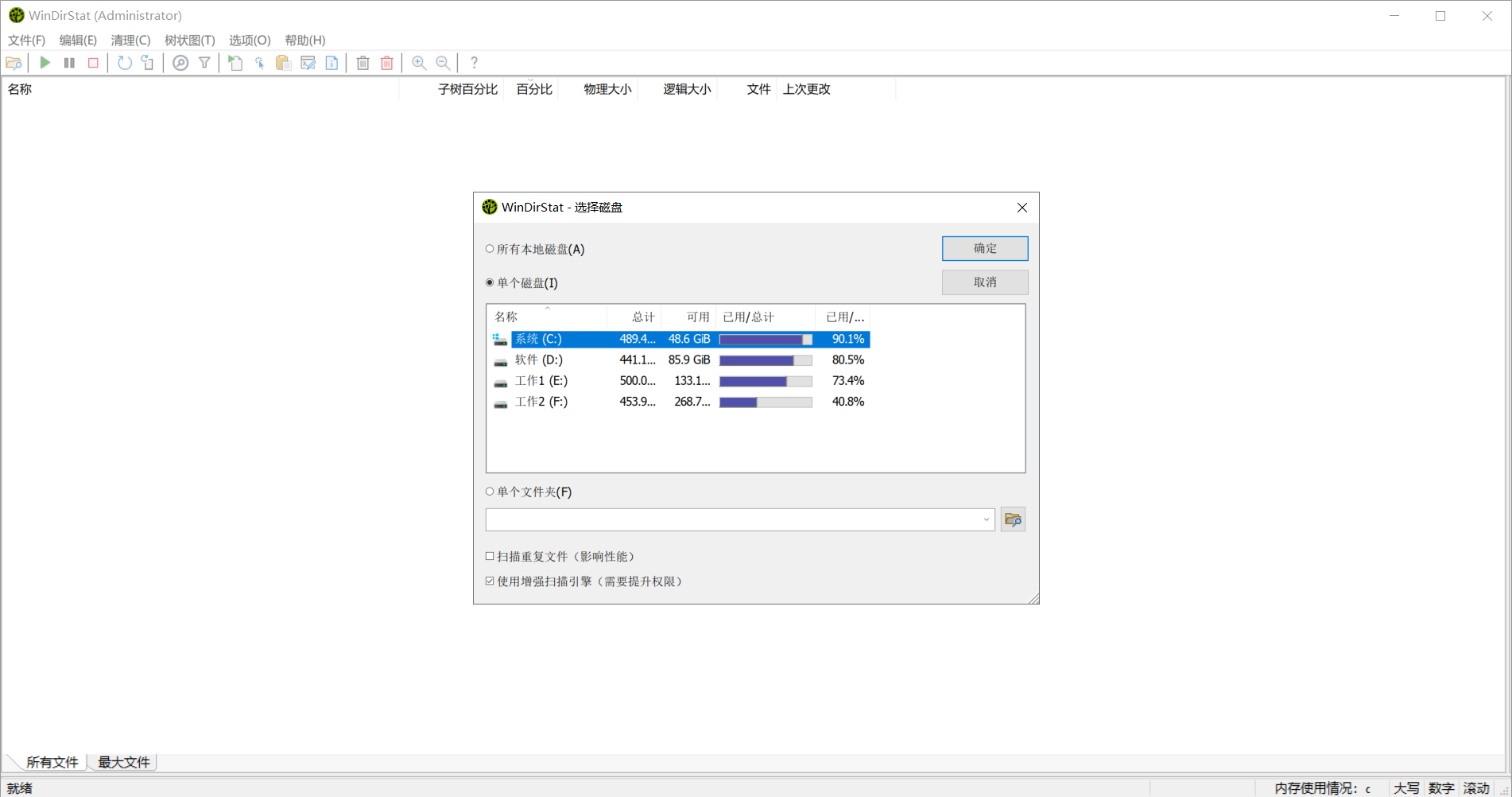Click the red stop scan icon
The height and width of the screenshot is (797, 1512).
tap(93, 63)
